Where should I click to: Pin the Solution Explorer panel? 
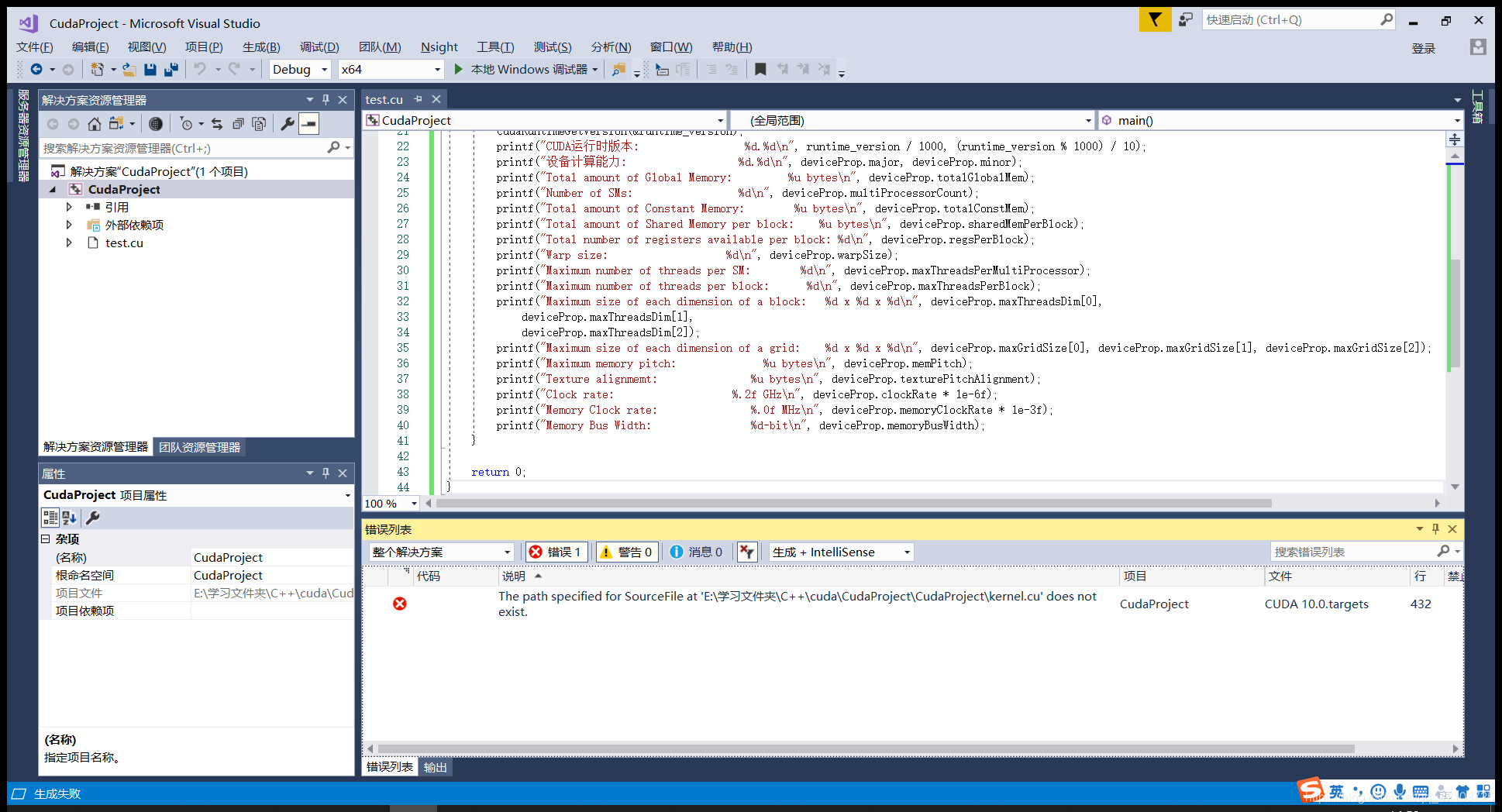coord(326,100)
